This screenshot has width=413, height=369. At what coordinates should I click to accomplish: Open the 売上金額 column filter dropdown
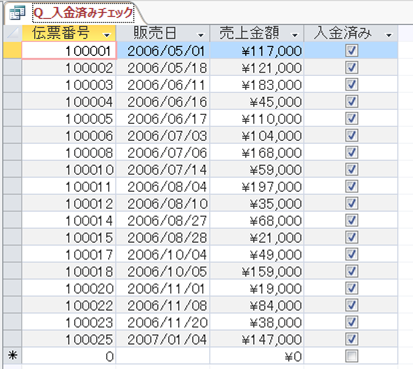coord(295,35)
